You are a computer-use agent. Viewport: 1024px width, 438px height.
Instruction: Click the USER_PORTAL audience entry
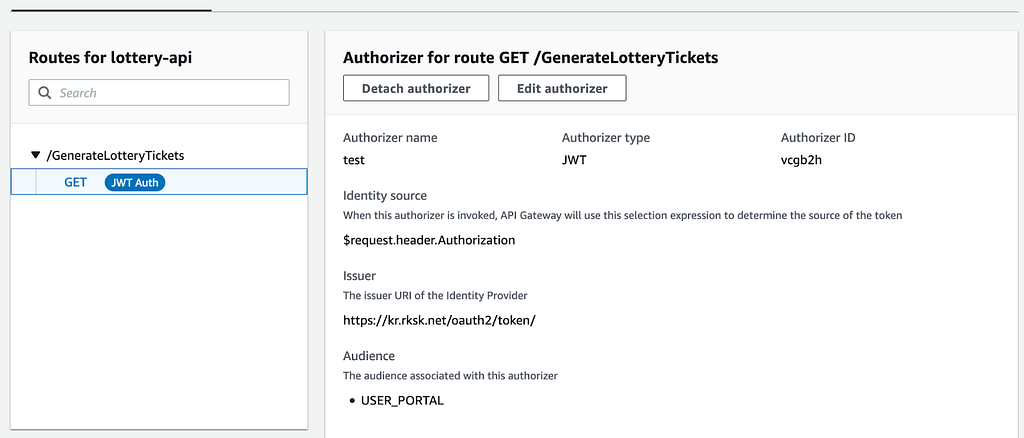(x=402, y=401)
